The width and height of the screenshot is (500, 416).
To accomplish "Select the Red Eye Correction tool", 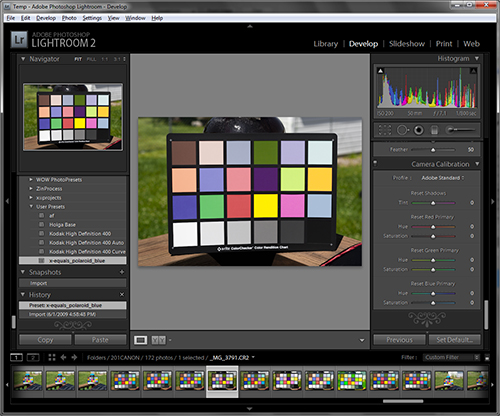I will [419, 130].
